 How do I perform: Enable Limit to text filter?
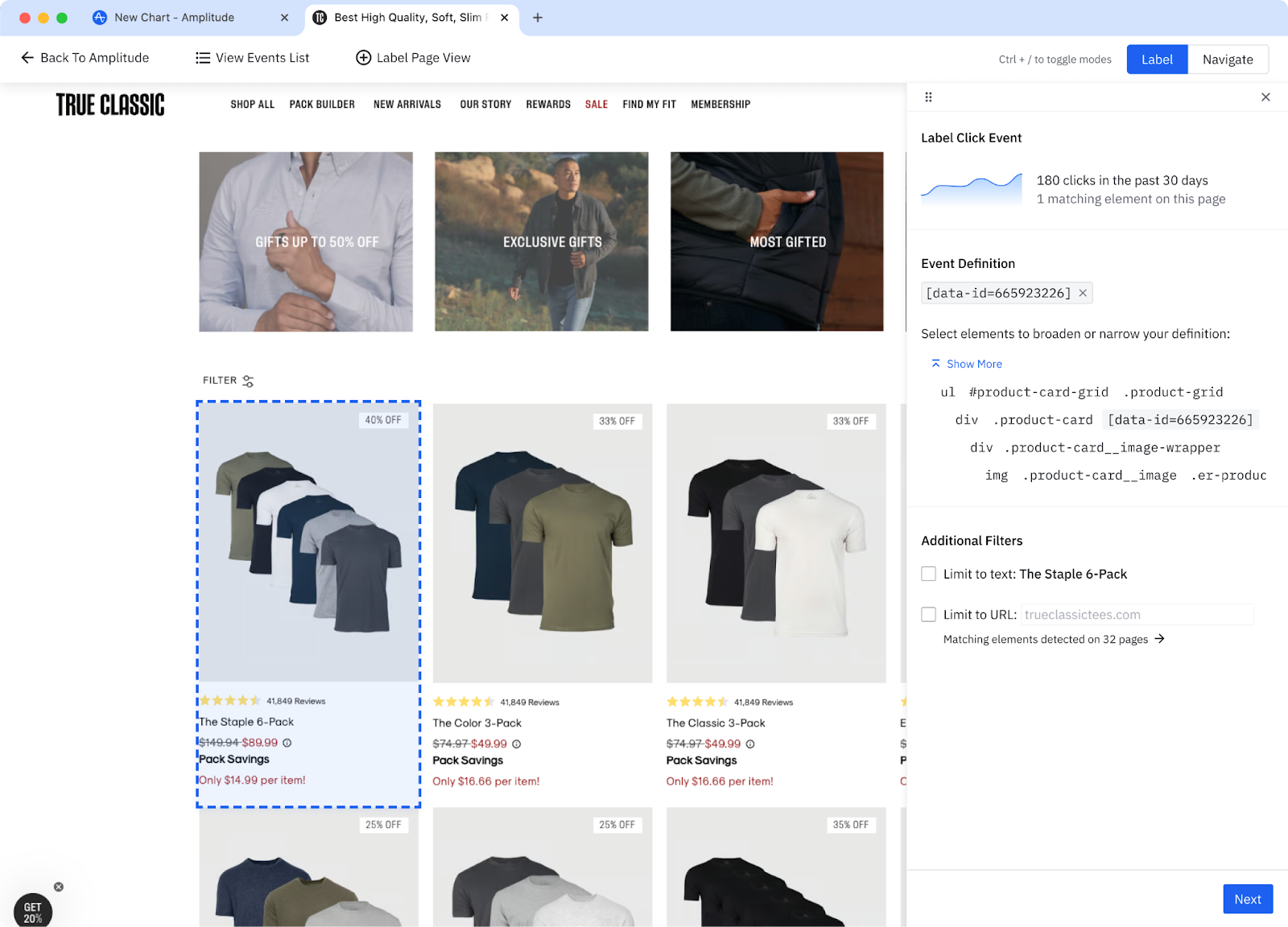tap(928, 574)
